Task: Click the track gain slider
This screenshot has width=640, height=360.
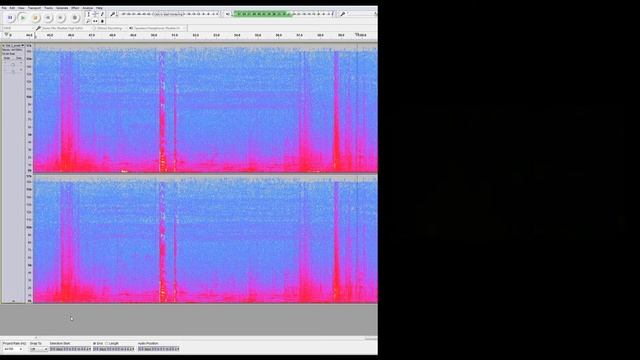Action: pos(13,64)
